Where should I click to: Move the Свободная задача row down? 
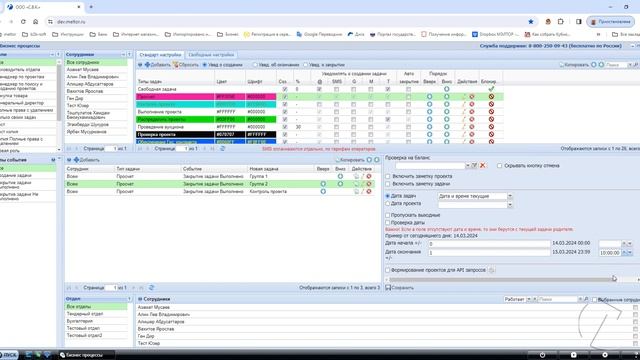(x=447, y=89)
